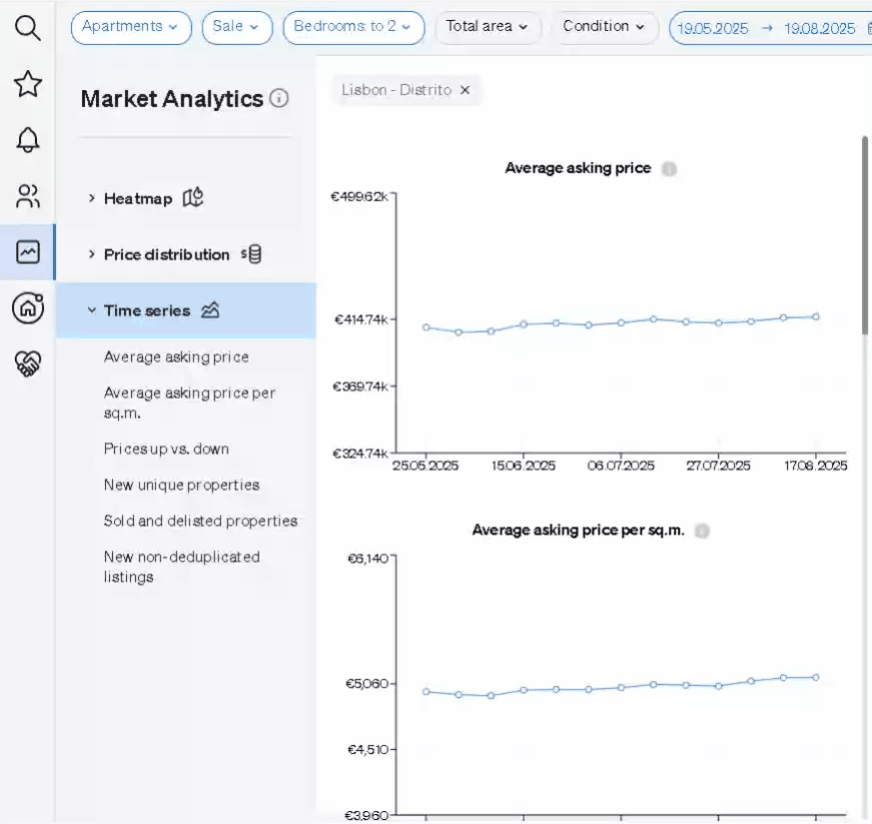
Task: Open the Bedrooms to 2 dropdown
Action: [353, 27]
